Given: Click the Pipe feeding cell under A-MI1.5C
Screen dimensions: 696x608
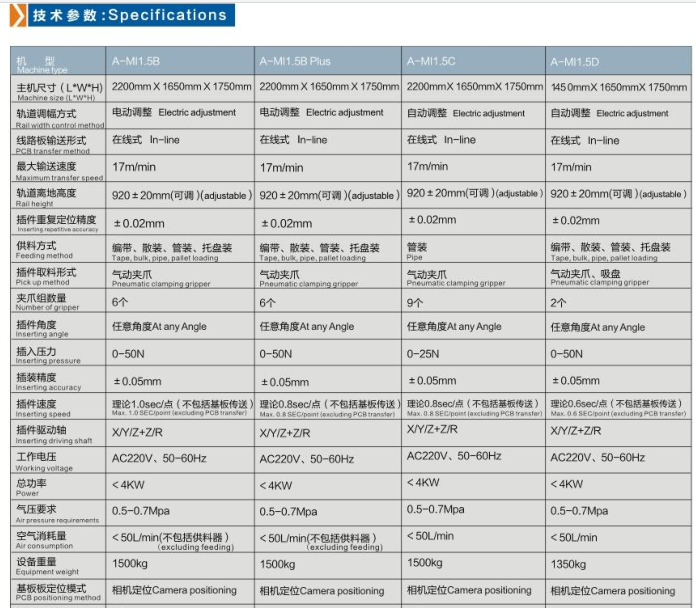Looking at the screenshot, I should point(474,249).
